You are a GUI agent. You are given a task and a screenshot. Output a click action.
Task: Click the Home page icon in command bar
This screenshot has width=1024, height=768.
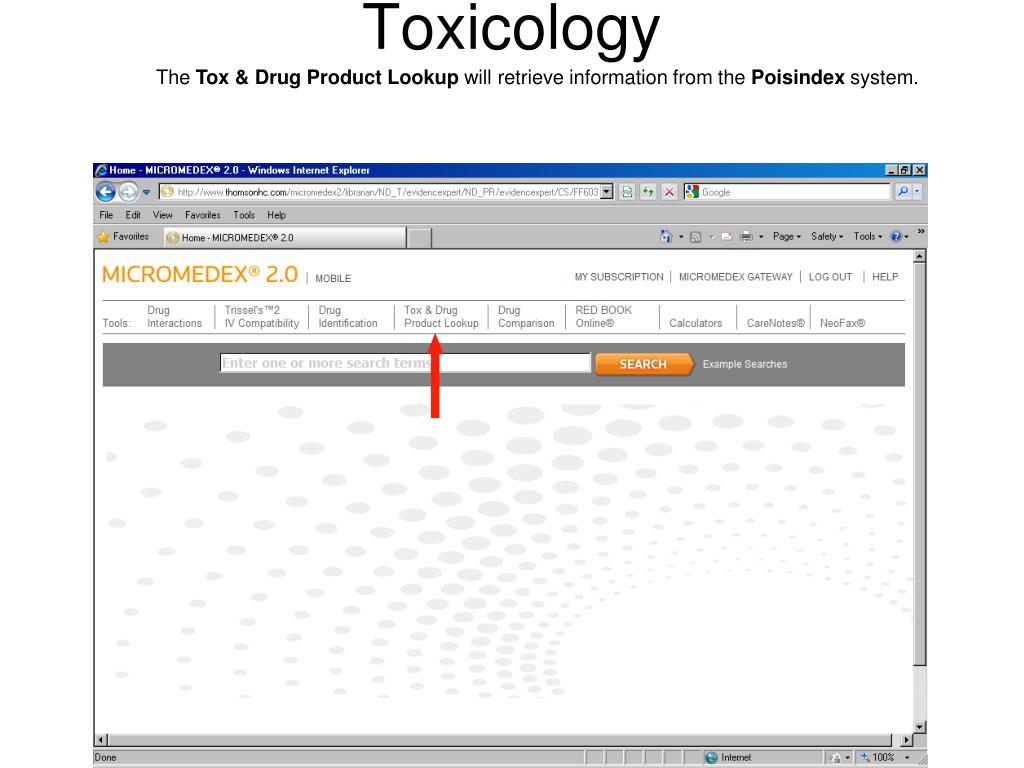[665, 236]
